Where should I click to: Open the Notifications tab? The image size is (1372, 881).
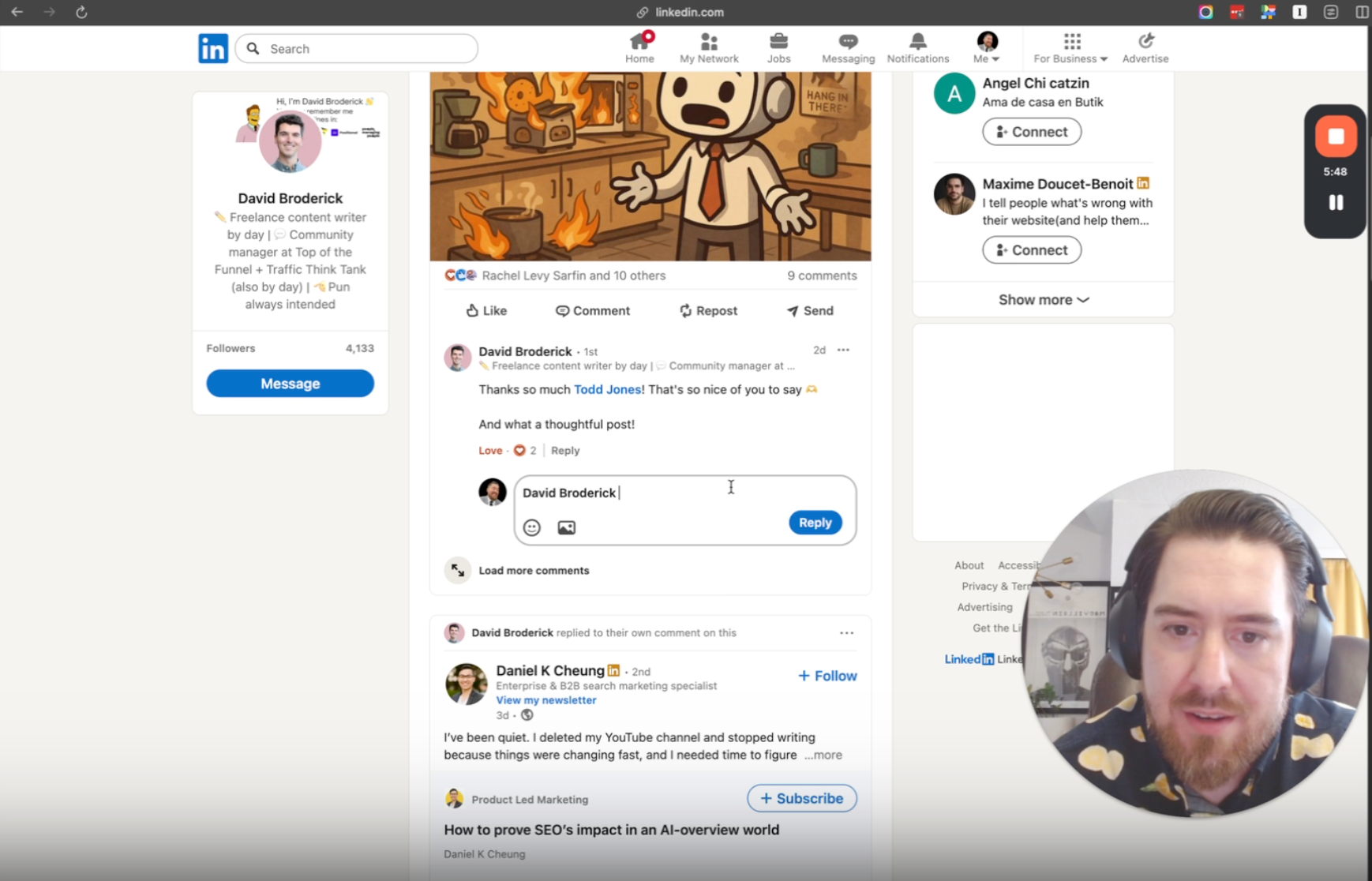(x=917, y=48)
